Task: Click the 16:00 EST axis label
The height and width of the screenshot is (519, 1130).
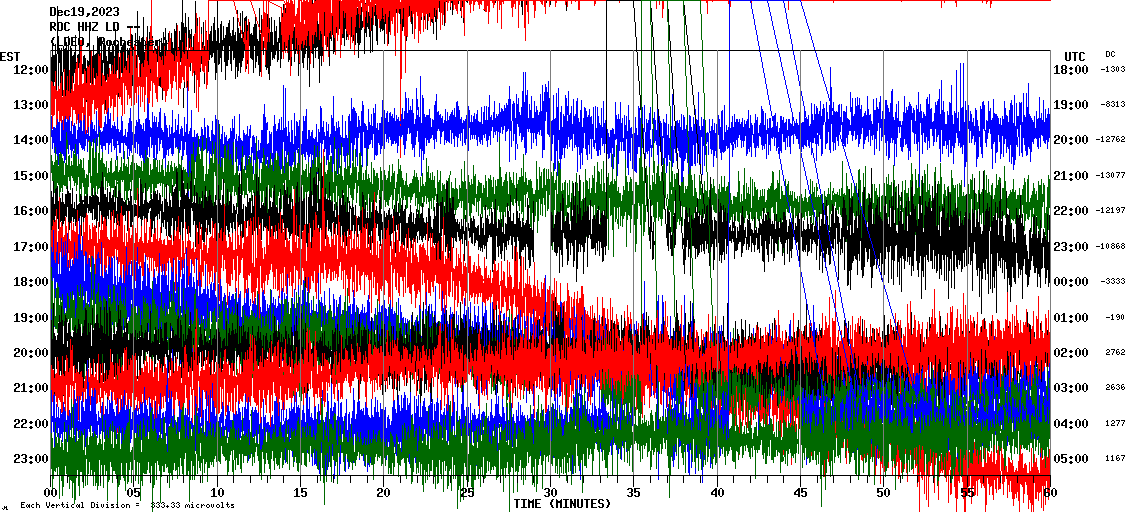Action: click(x=31, y=211)
